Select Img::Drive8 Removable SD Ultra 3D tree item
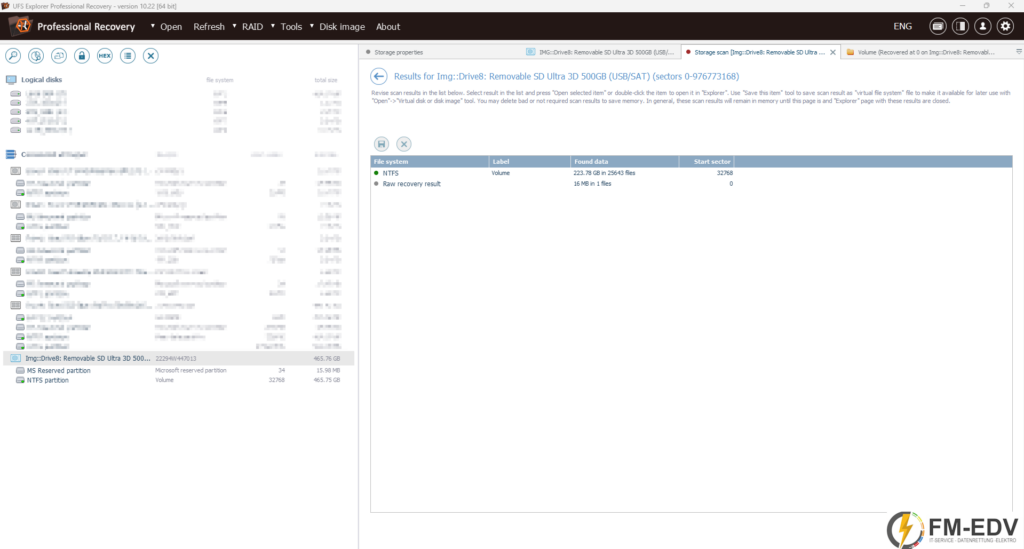Image resolution: width=1024 pixels, height=549 pixels. 179,358
